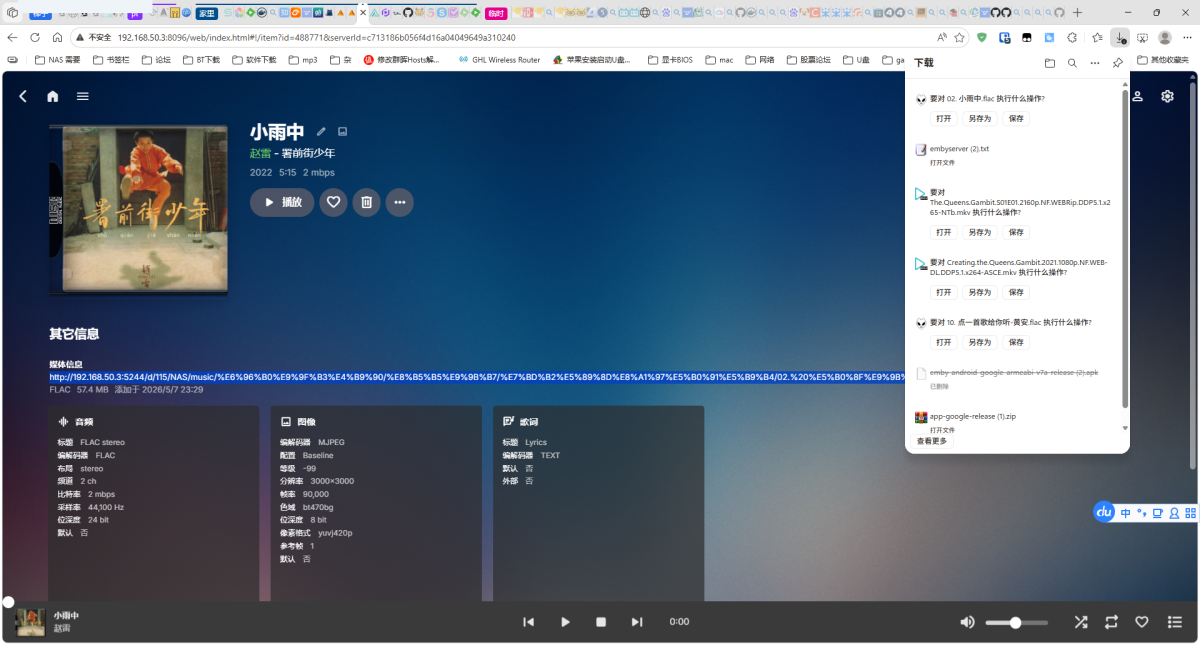Click play in the bottom player bar

pyautogui.click(x=565, y=622)
